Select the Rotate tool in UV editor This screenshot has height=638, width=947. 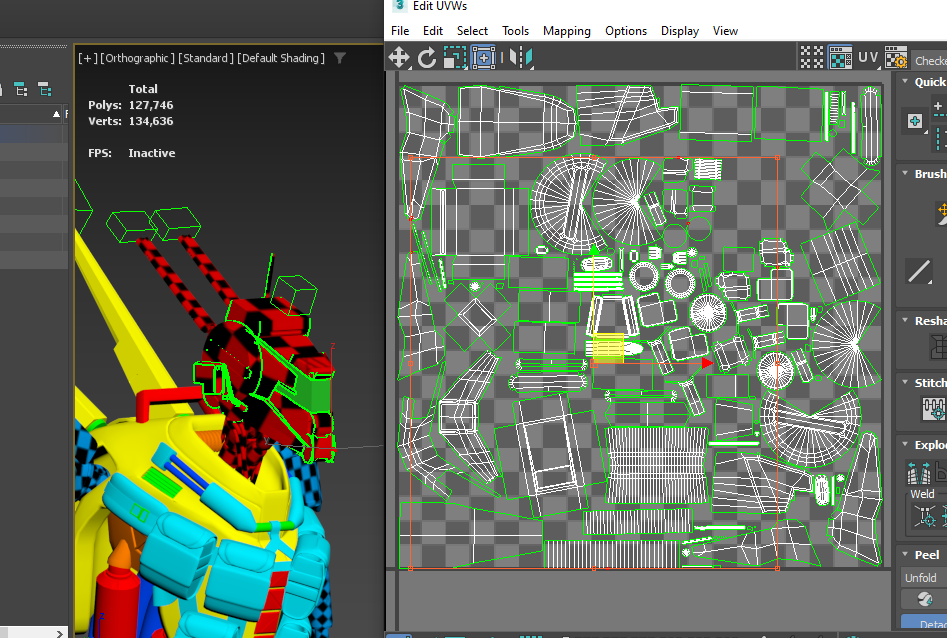[x=427, y=58]
